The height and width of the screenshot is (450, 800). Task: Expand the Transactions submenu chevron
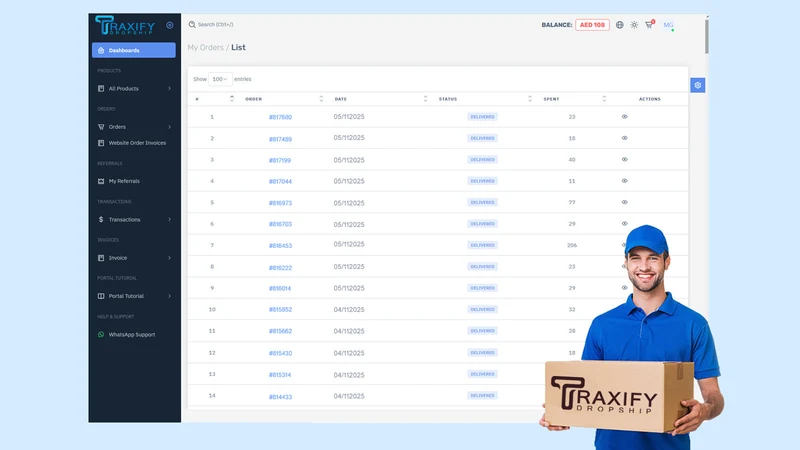pos(169,219)
